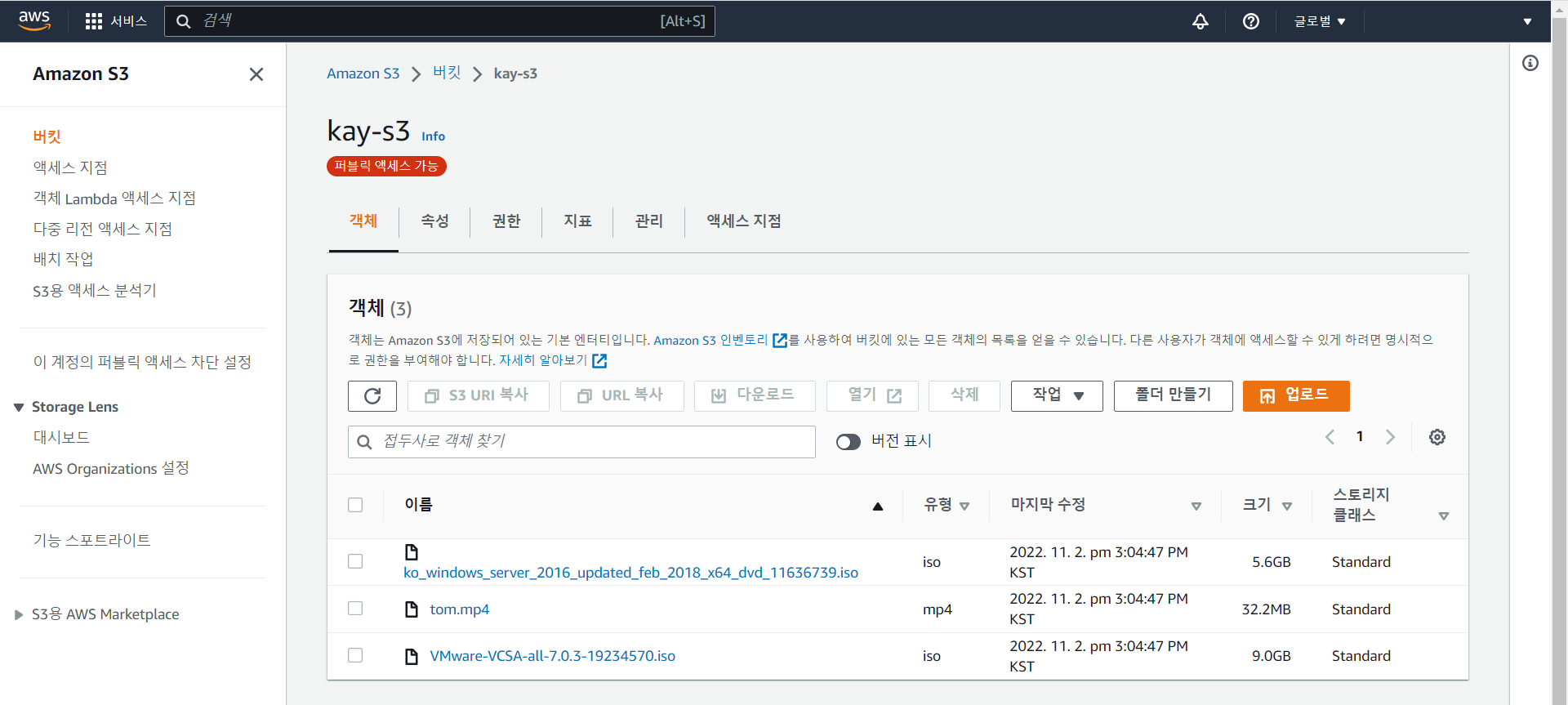Click the AWS logo home icon
Image resolution: width=1568 pixels, height=705 pixels.
click(34, 21)
